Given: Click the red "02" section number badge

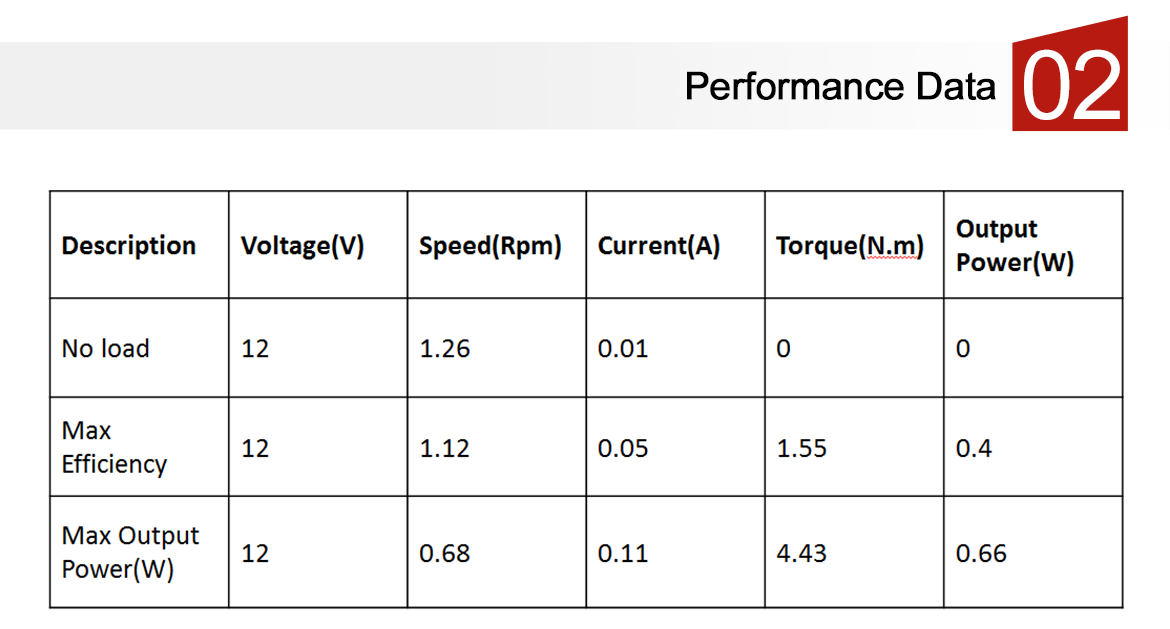Looking at the screenshot, I should pyautogui.click(x=1070, y=87).
